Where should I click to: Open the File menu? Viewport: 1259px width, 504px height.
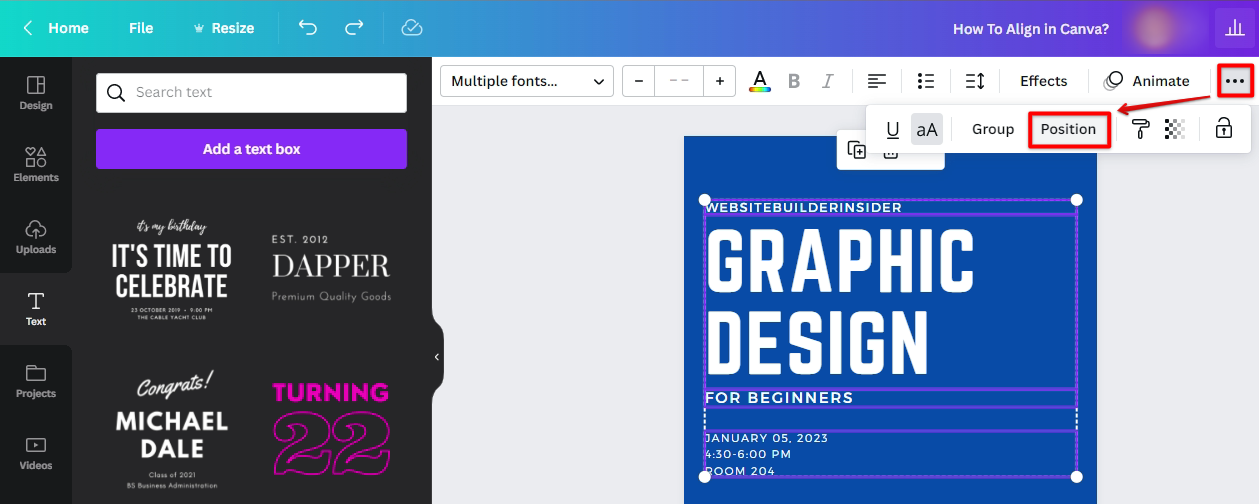click(x=141, y=28)
